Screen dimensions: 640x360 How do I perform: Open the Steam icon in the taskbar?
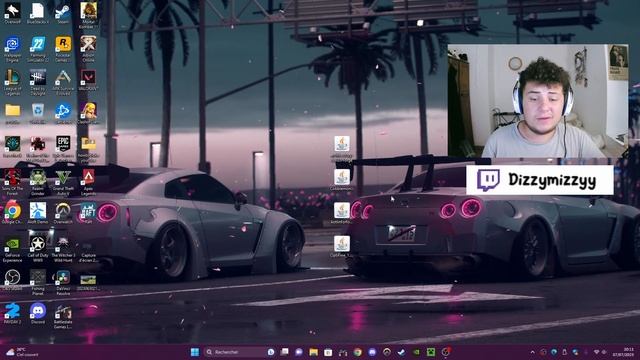pos(401,352)
